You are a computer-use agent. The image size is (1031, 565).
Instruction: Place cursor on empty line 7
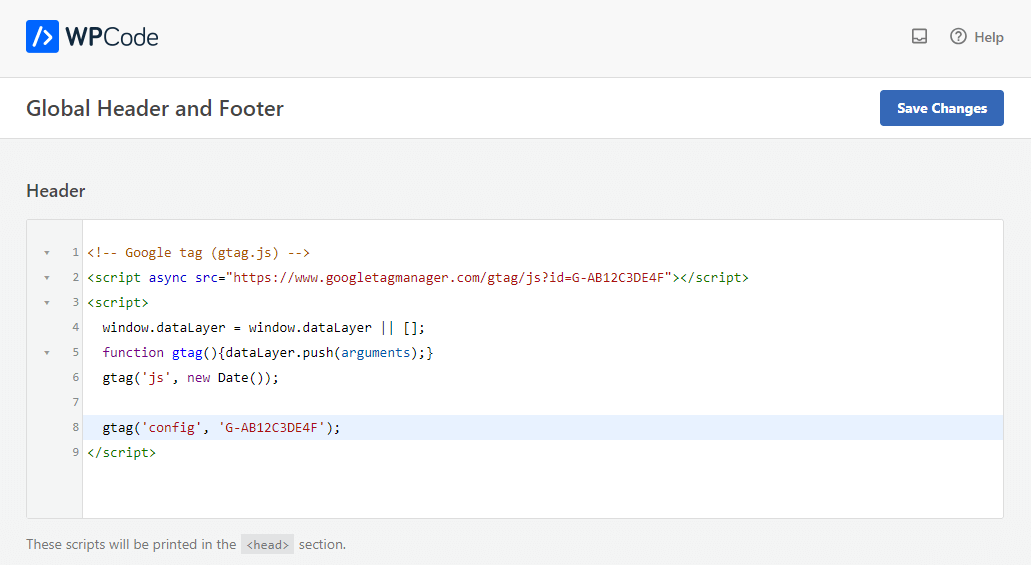point(400,403)
